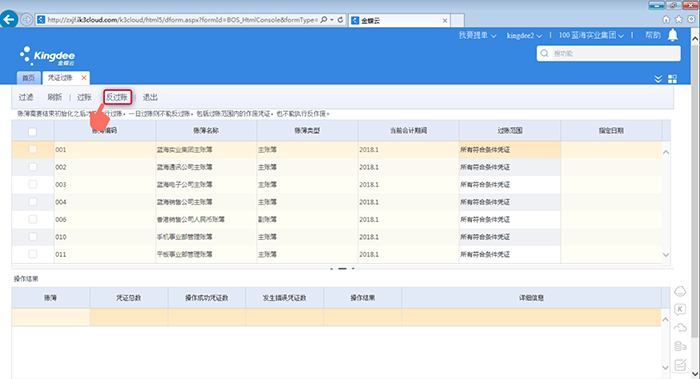Click page scrollbar up arrow

tap(695, 39)
